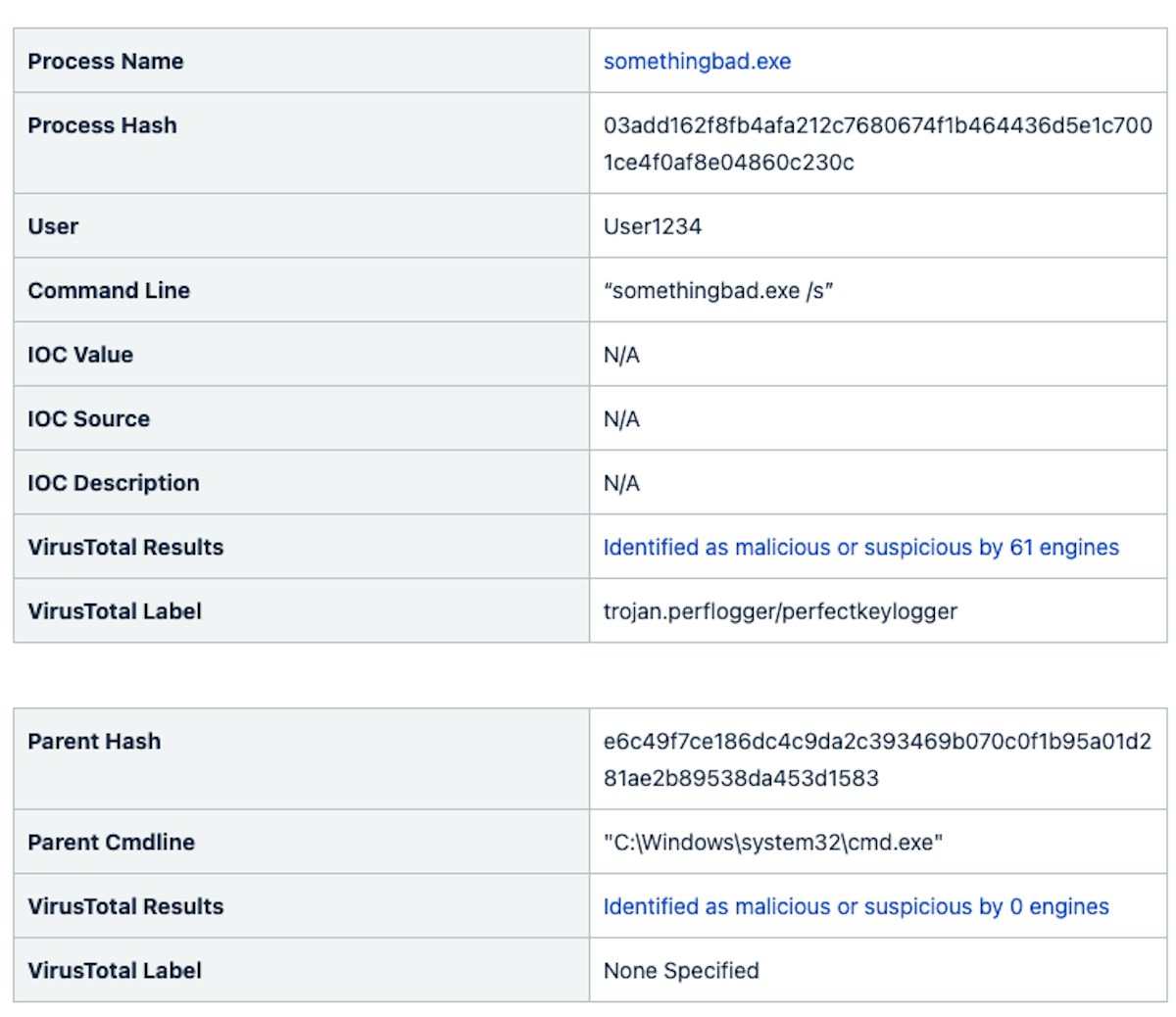Select the 'IOC Source' row header
Viewport: 1176px width, 1017px height.
(89, 418)
